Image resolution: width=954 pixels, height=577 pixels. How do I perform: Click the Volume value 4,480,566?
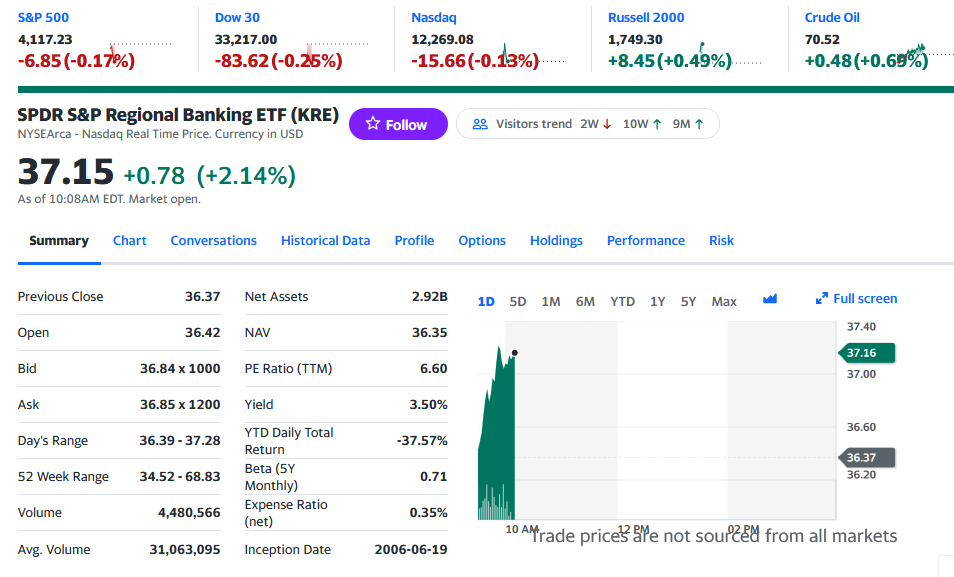pos(189,512)
